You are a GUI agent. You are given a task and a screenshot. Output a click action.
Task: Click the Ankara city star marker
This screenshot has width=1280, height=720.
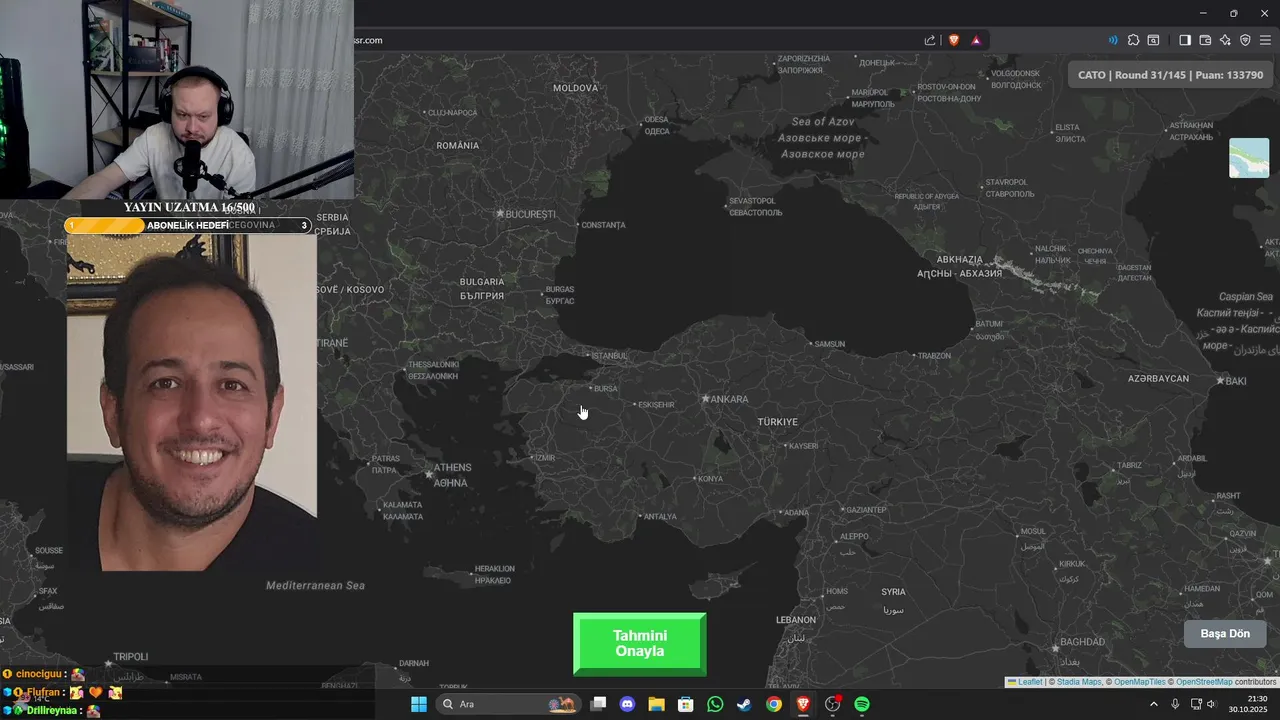(x=706, y=399)
